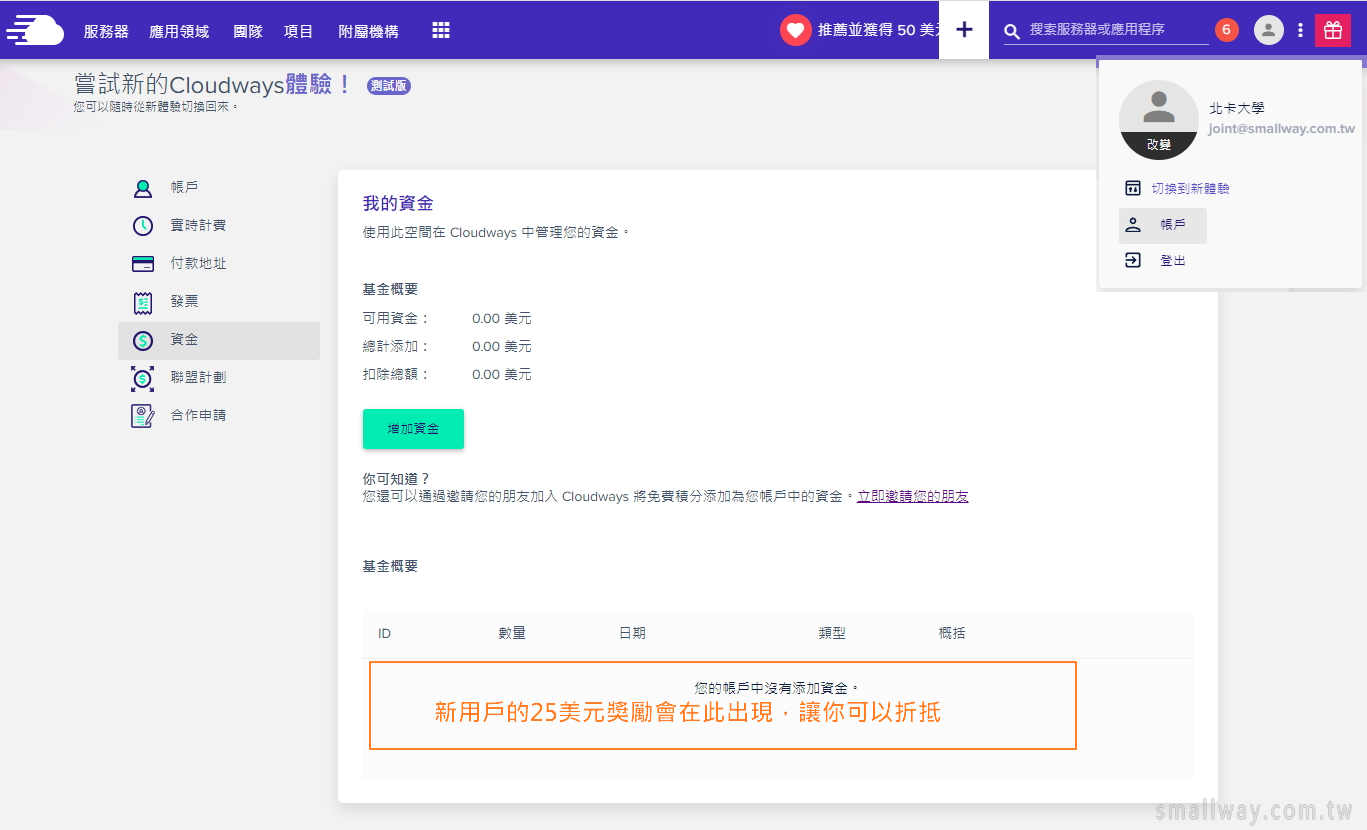Click the 日期 column header
Viewport: 1367px width, 830px height.
tap(632, 633)
